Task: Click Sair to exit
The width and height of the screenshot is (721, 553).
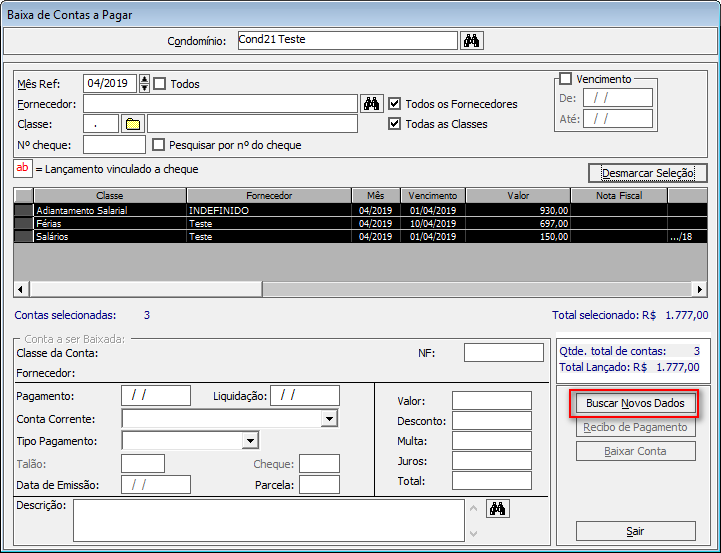Action: 635,531
